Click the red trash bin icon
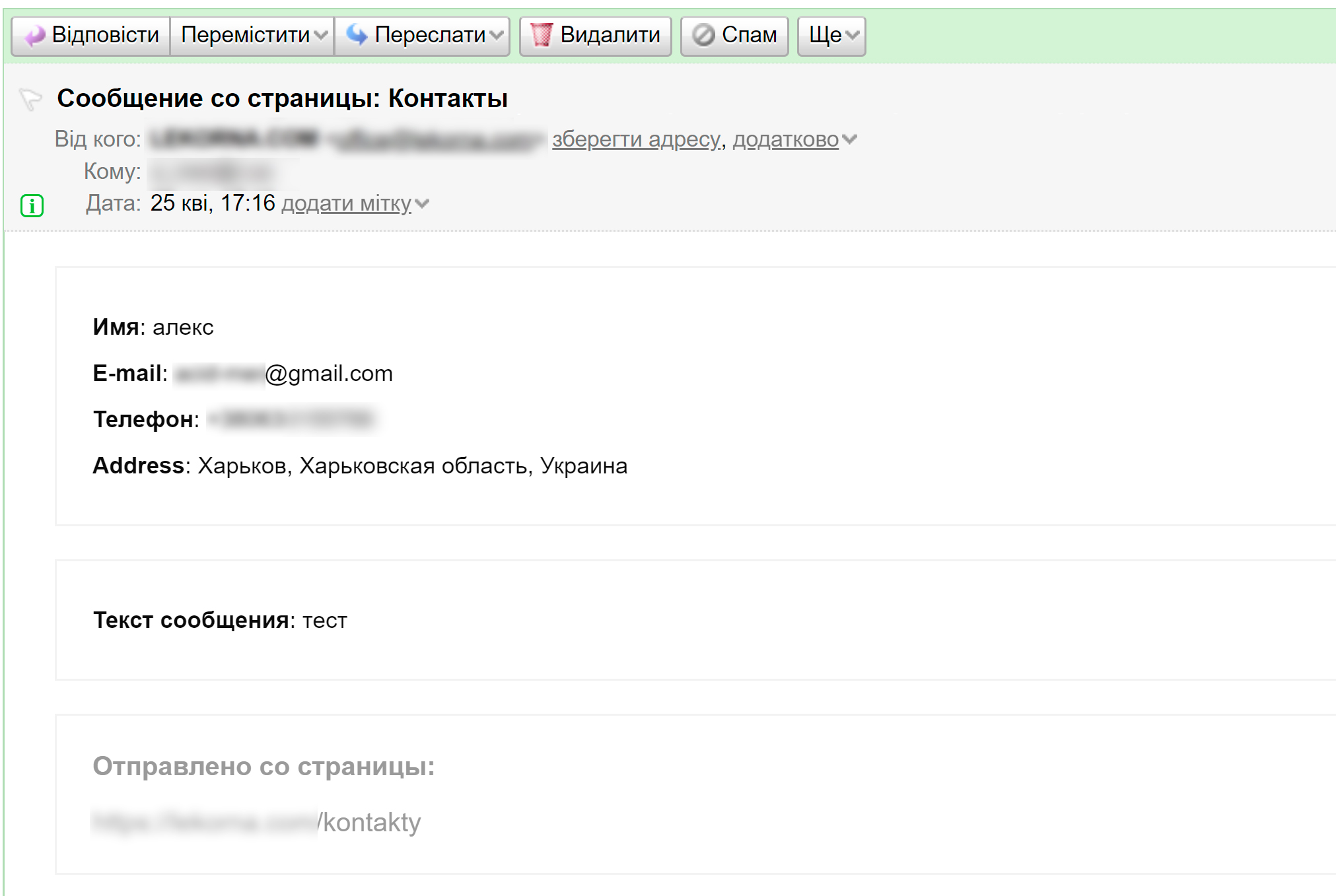 [x=542, y=35]
